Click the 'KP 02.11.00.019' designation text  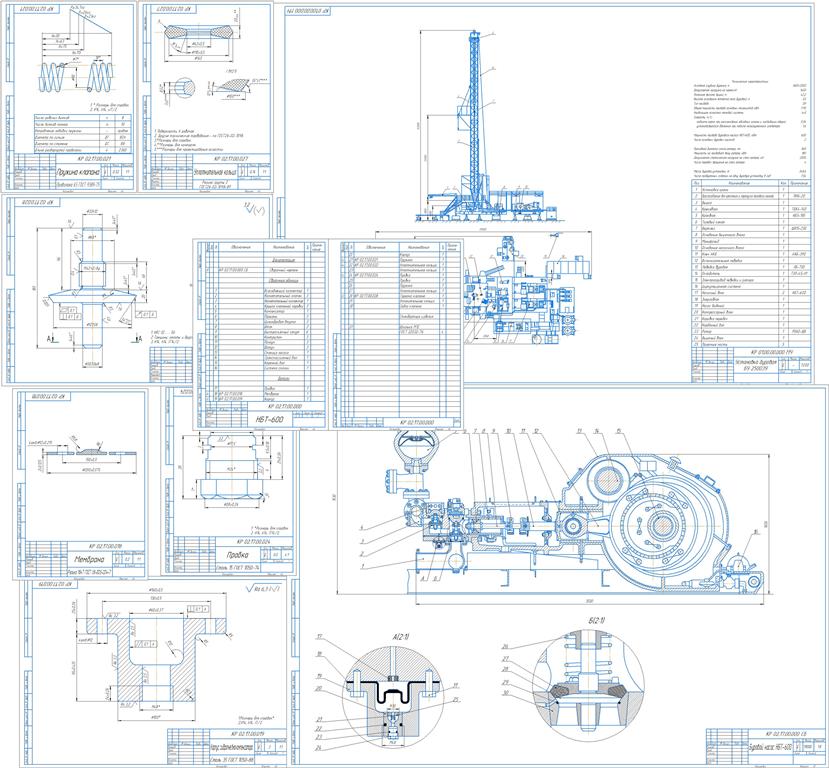248,734
